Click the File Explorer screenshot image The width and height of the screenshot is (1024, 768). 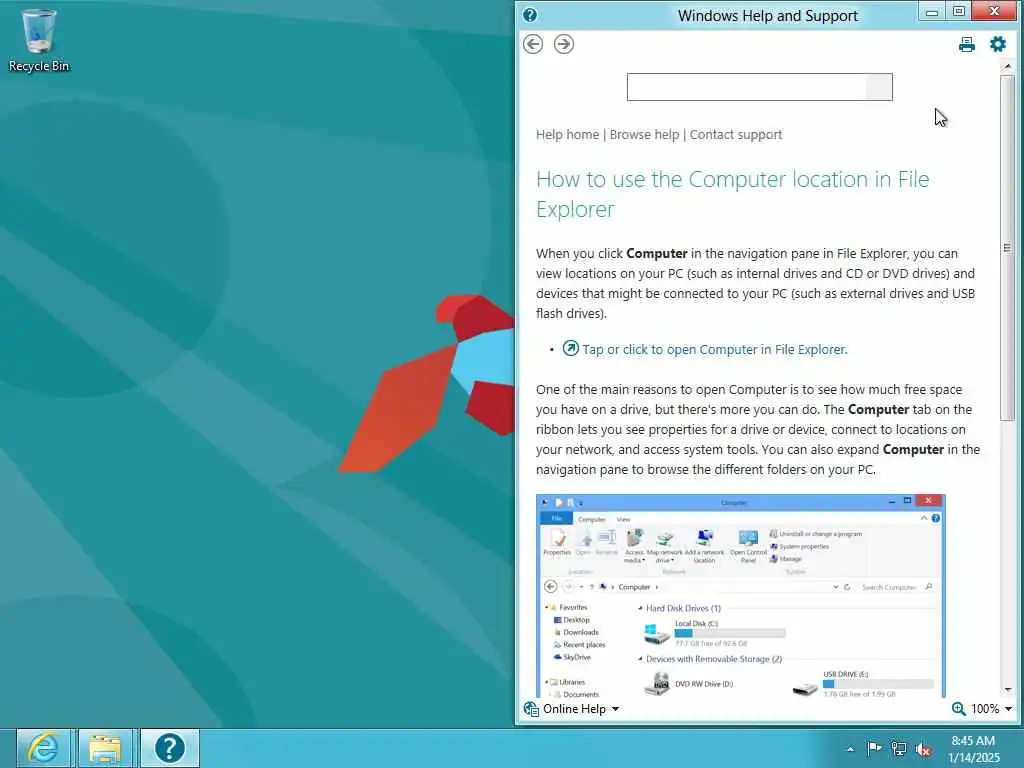pyautogui.click(x=741, y=596)
